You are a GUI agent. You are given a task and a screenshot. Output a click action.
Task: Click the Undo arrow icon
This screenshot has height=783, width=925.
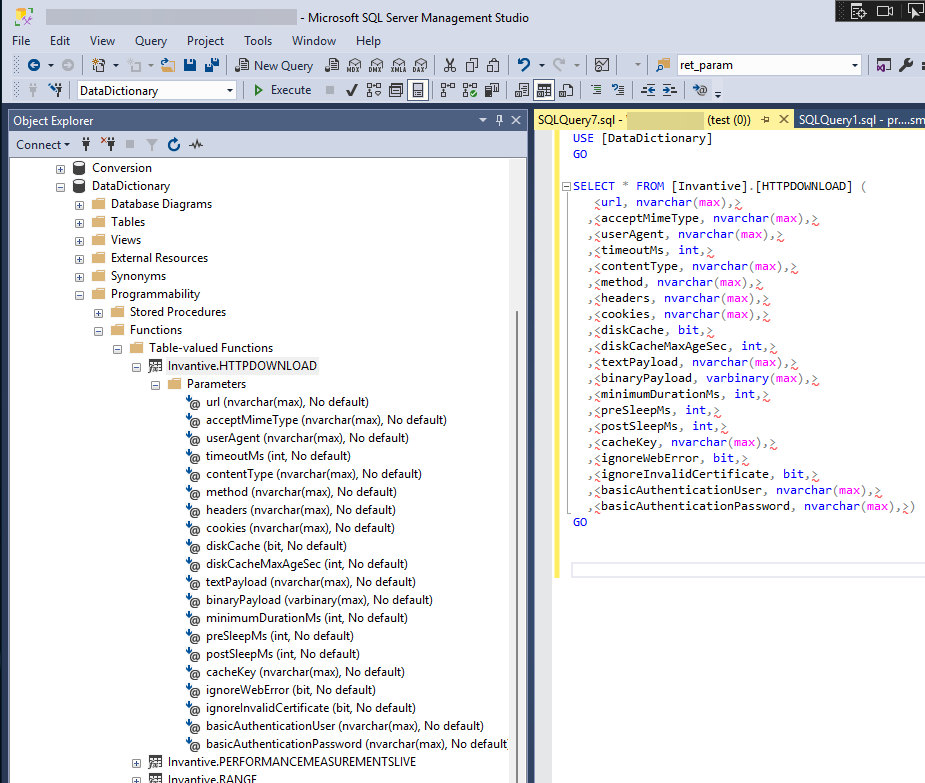click(524, 65)
